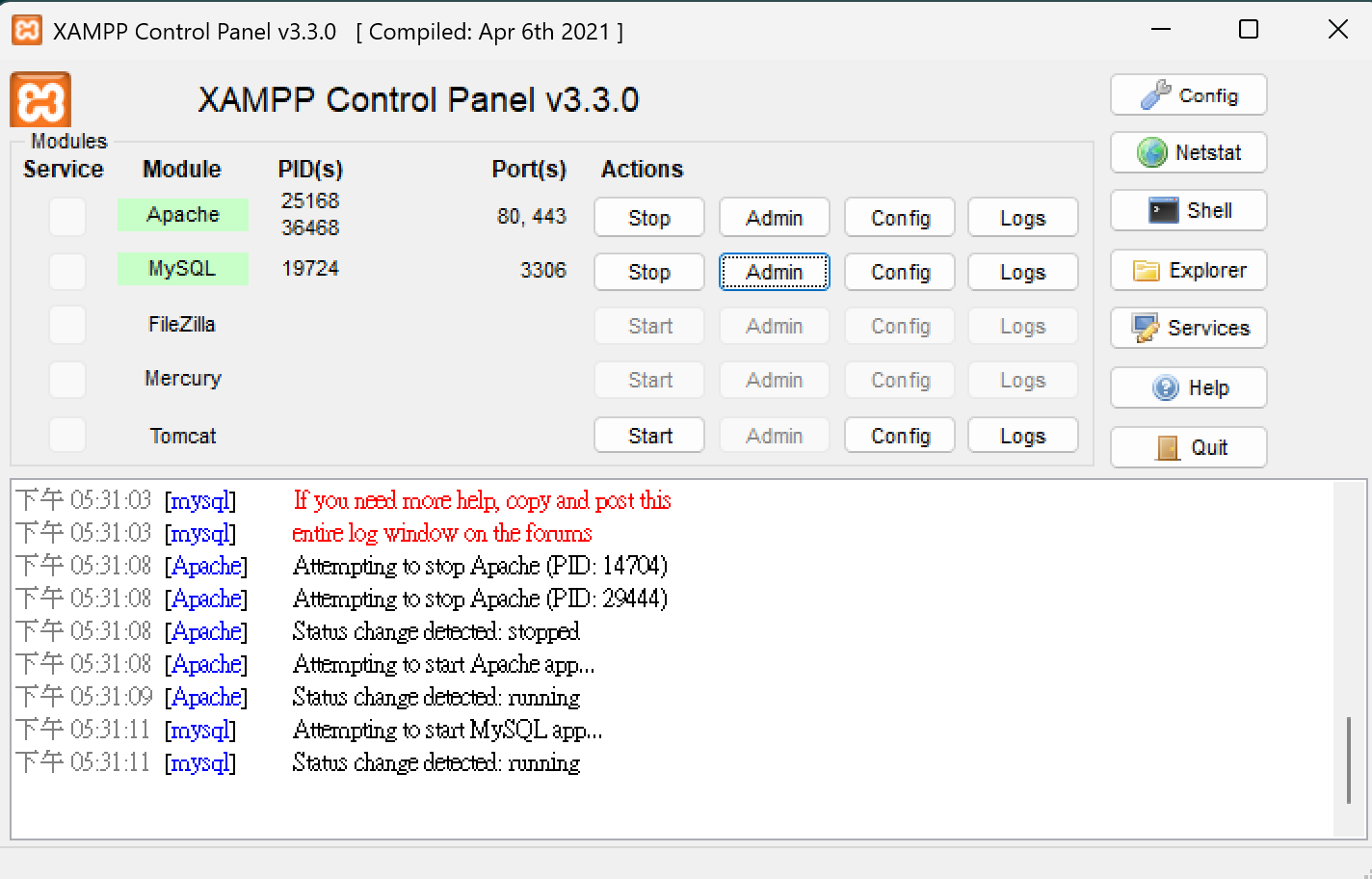Maximize the XAMPP Control Panel window
Screen dimensions: 1372x879
pos(1249,30)
